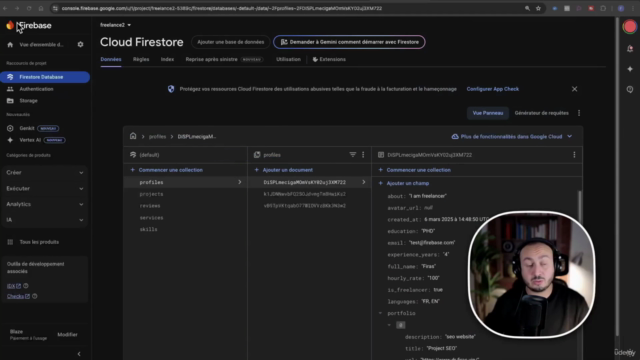Image resolution: width=640 pixels, height=360 pixels.
Task: Open Firestore Database in sidebar
Action: pos(45,77)
